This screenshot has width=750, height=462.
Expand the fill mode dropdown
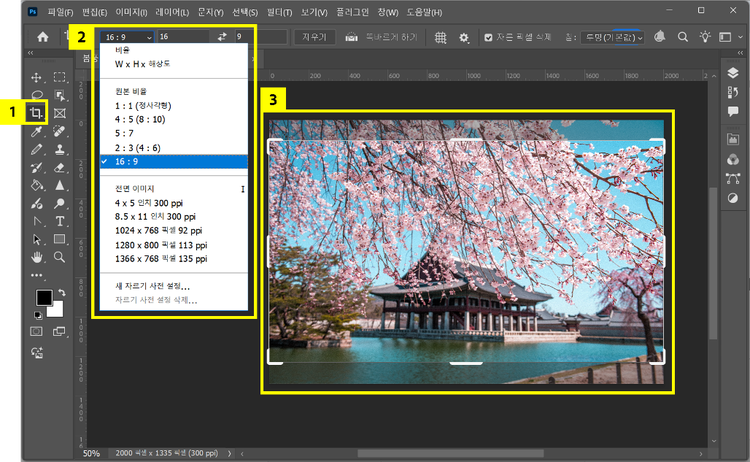click(614, 37)
